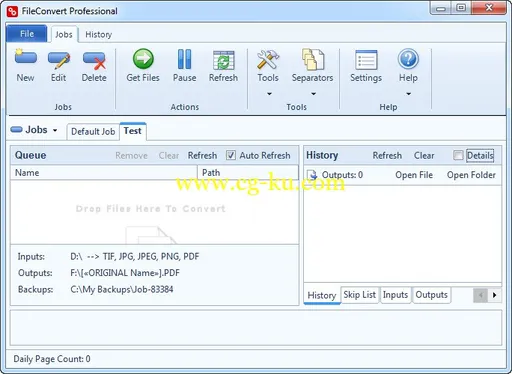Open the Jobs dropdown arrow beside the tabs
512x374 pixels.
point(55,130)
